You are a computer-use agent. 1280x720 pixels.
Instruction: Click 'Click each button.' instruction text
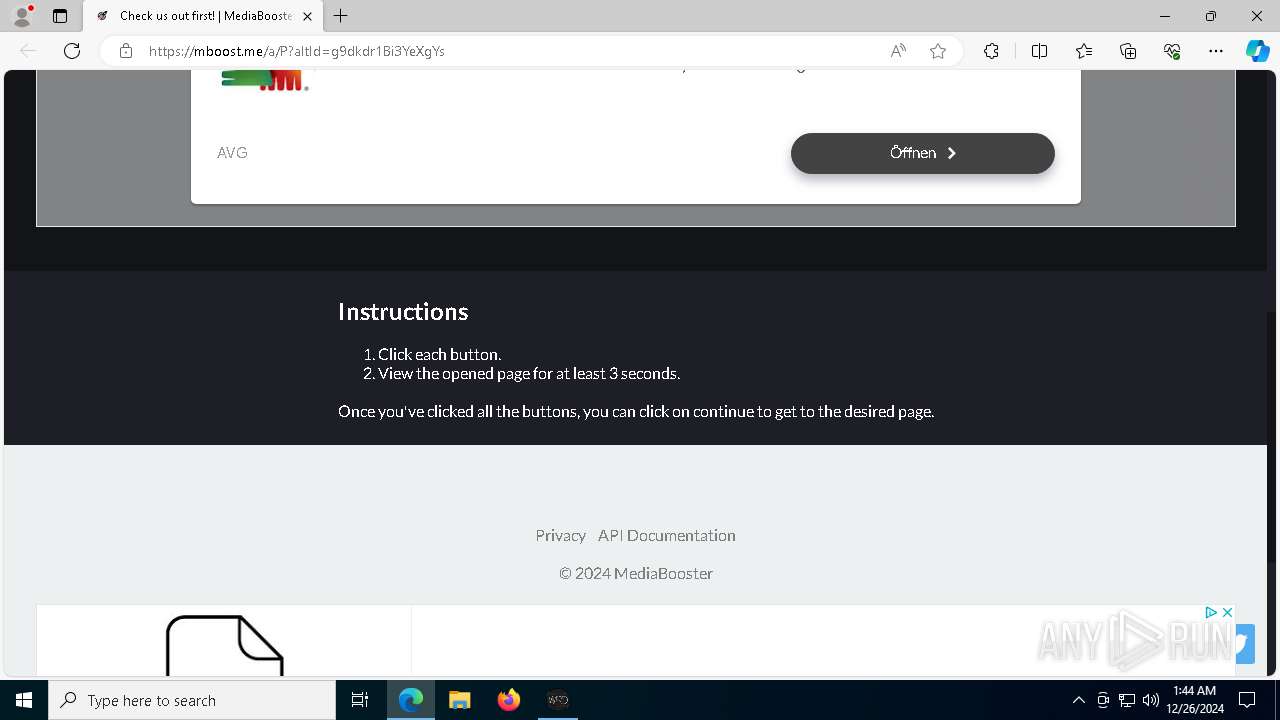pos(440,354)
